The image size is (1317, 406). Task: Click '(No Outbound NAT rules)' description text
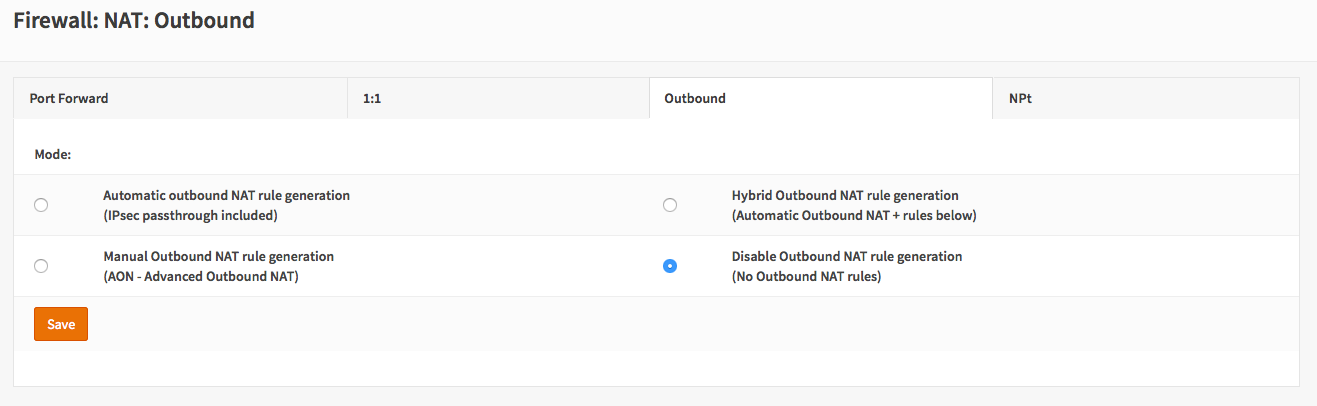coord(806,276)
